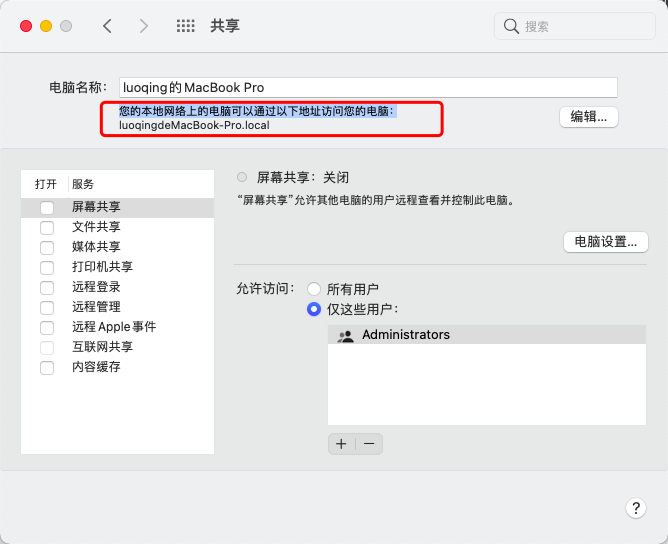The image size is (668, 544).
Task: Show all preferences via grid icon
Action: tap(185, 26)
